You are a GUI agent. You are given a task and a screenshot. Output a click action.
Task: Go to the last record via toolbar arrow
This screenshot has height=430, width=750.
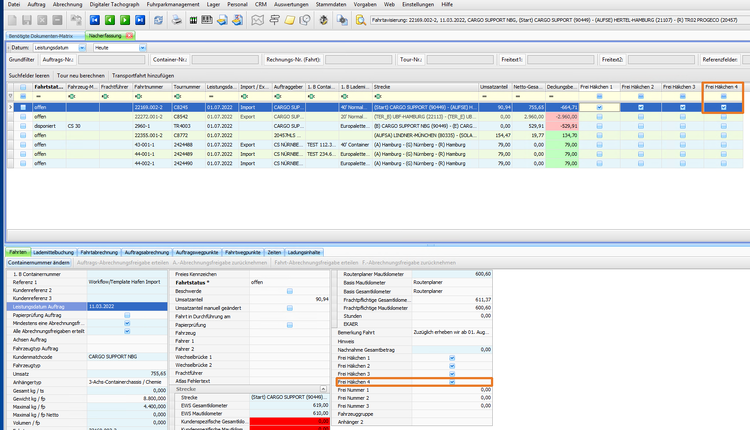pyautogui.click(x=139, y=19)
